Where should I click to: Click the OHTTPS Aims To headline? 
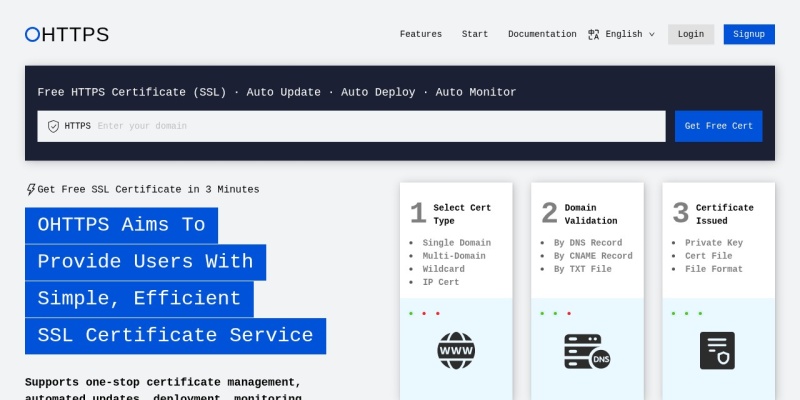pos(121,225)
